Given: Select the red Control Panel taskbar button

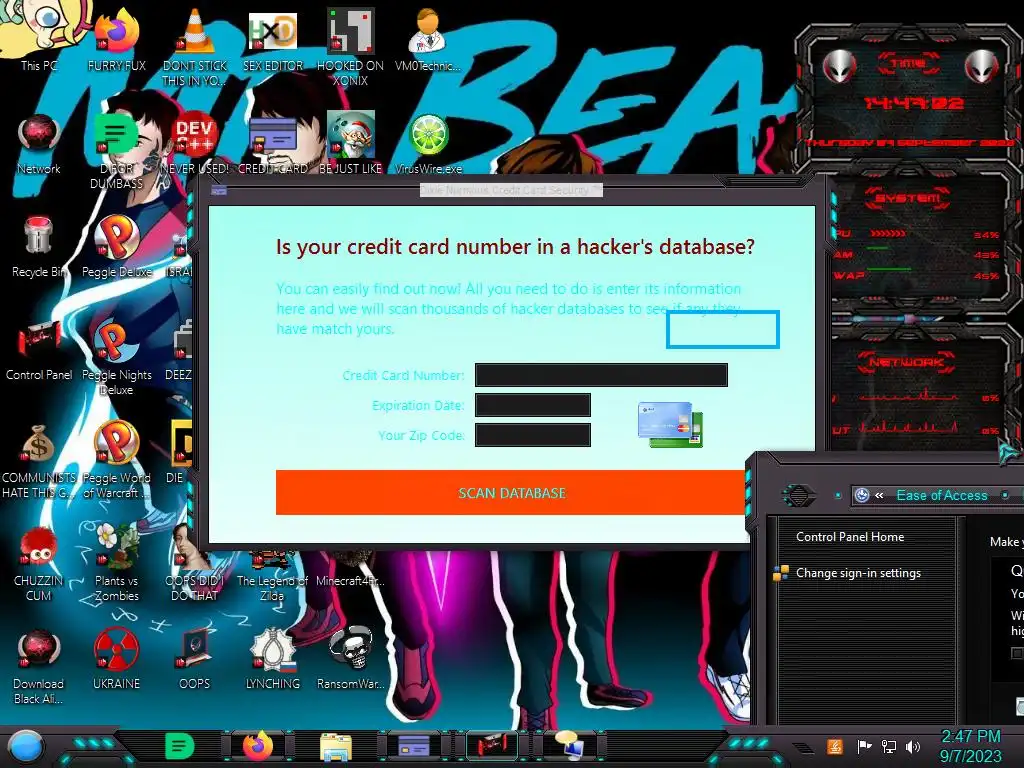Looking at the screenshot, I should [x=492, y=746].
